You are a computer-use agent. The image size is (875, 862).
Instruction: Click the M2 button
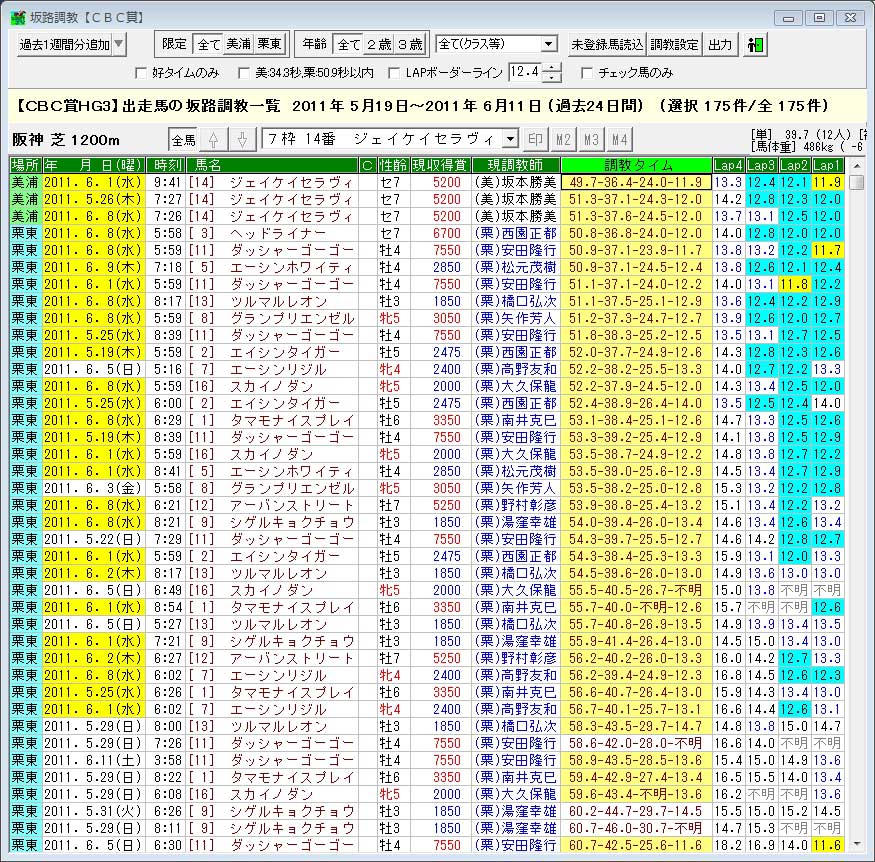[564, 139]
